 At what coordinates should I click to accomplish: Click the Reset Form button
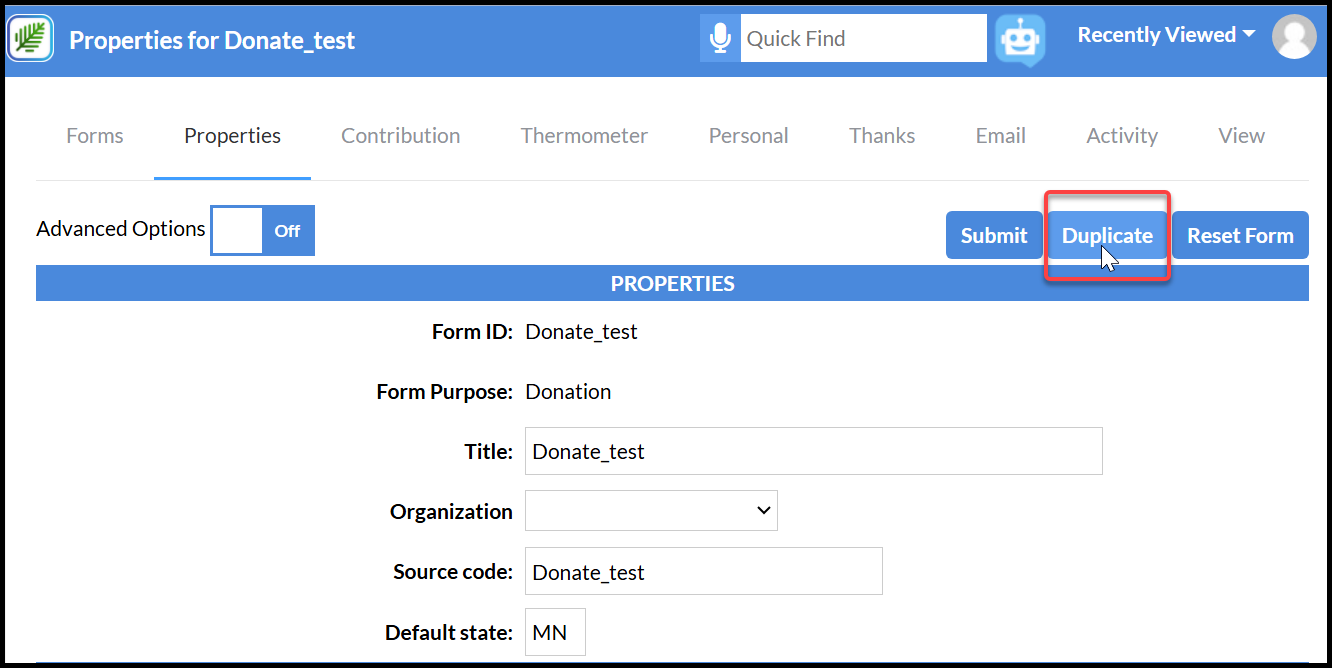(1240, 235)
